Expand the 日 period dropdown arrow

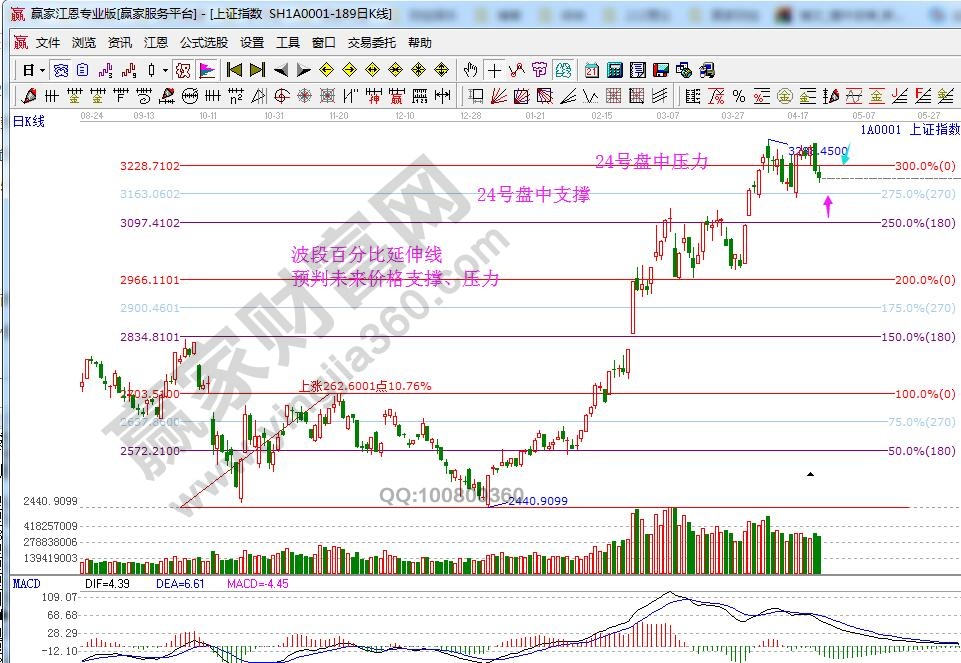(41, 70)
